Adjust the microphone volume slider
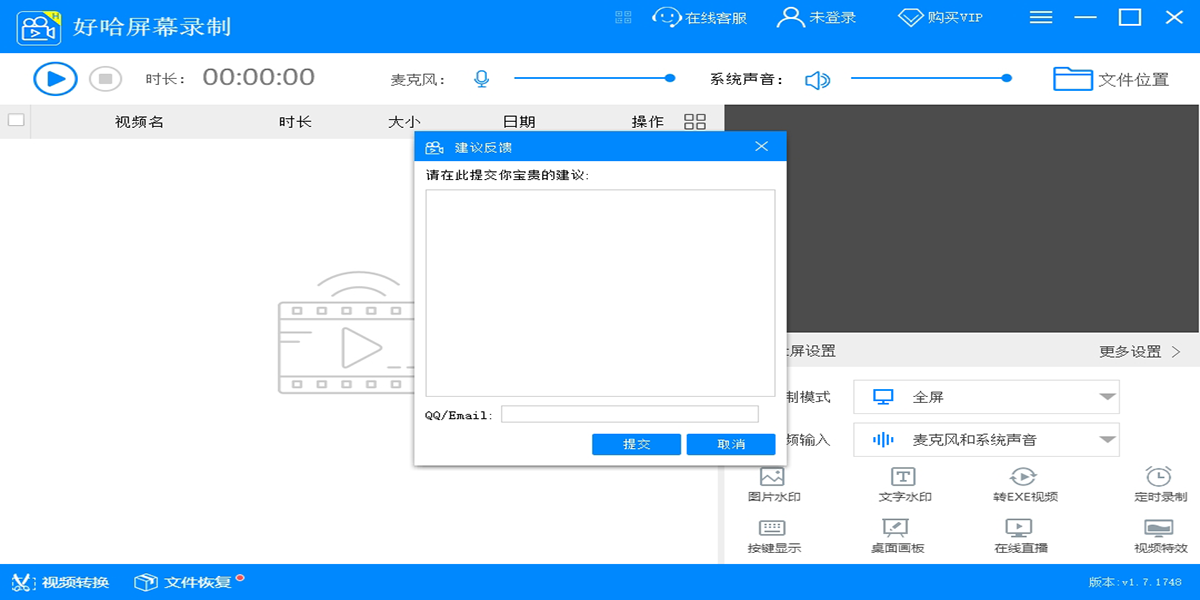The image size is (1200, 600). [x=595, y=78]
